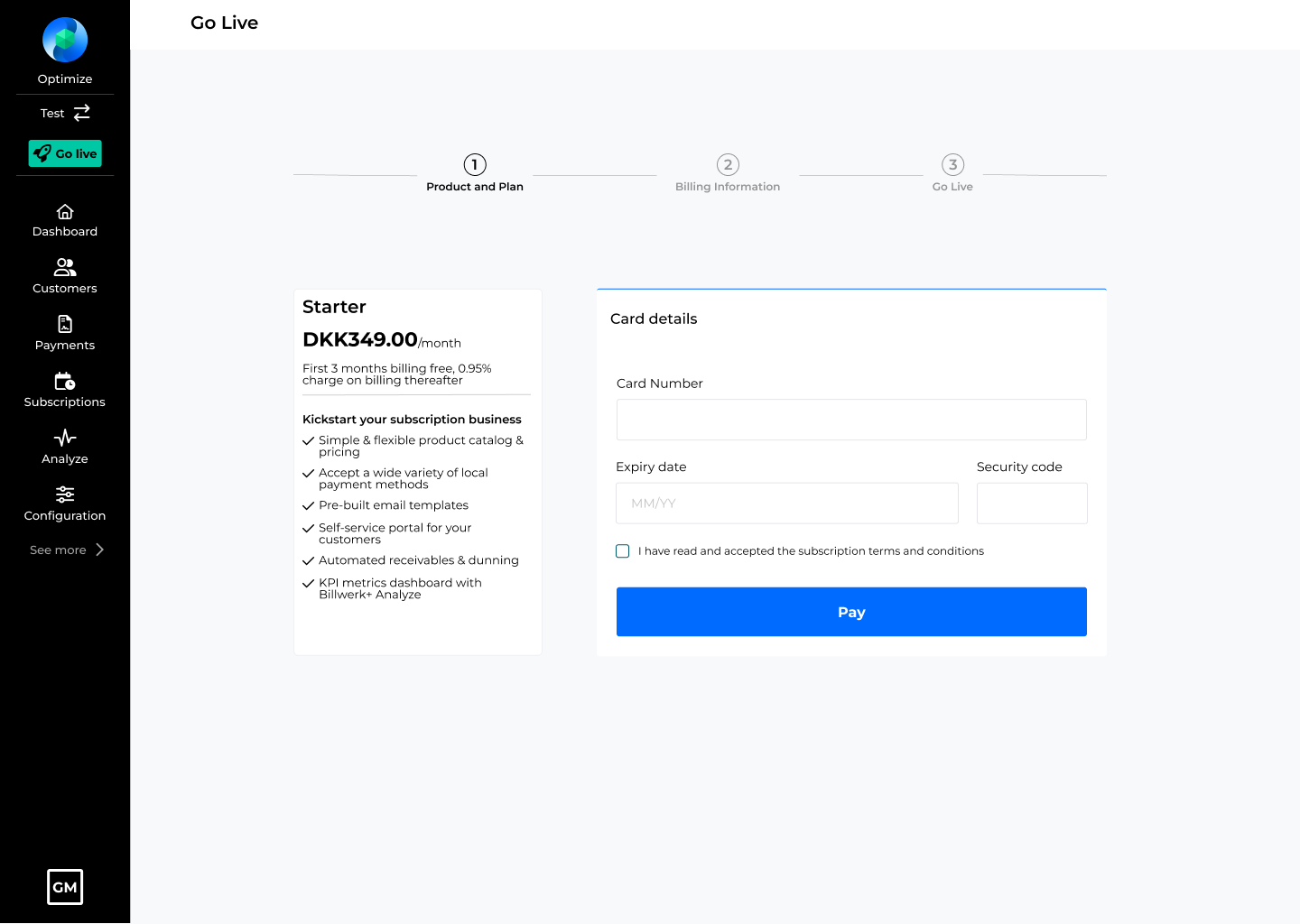Click the Optimize label under logo
This screenshot has height=924, width=1300.
(65, 79)
